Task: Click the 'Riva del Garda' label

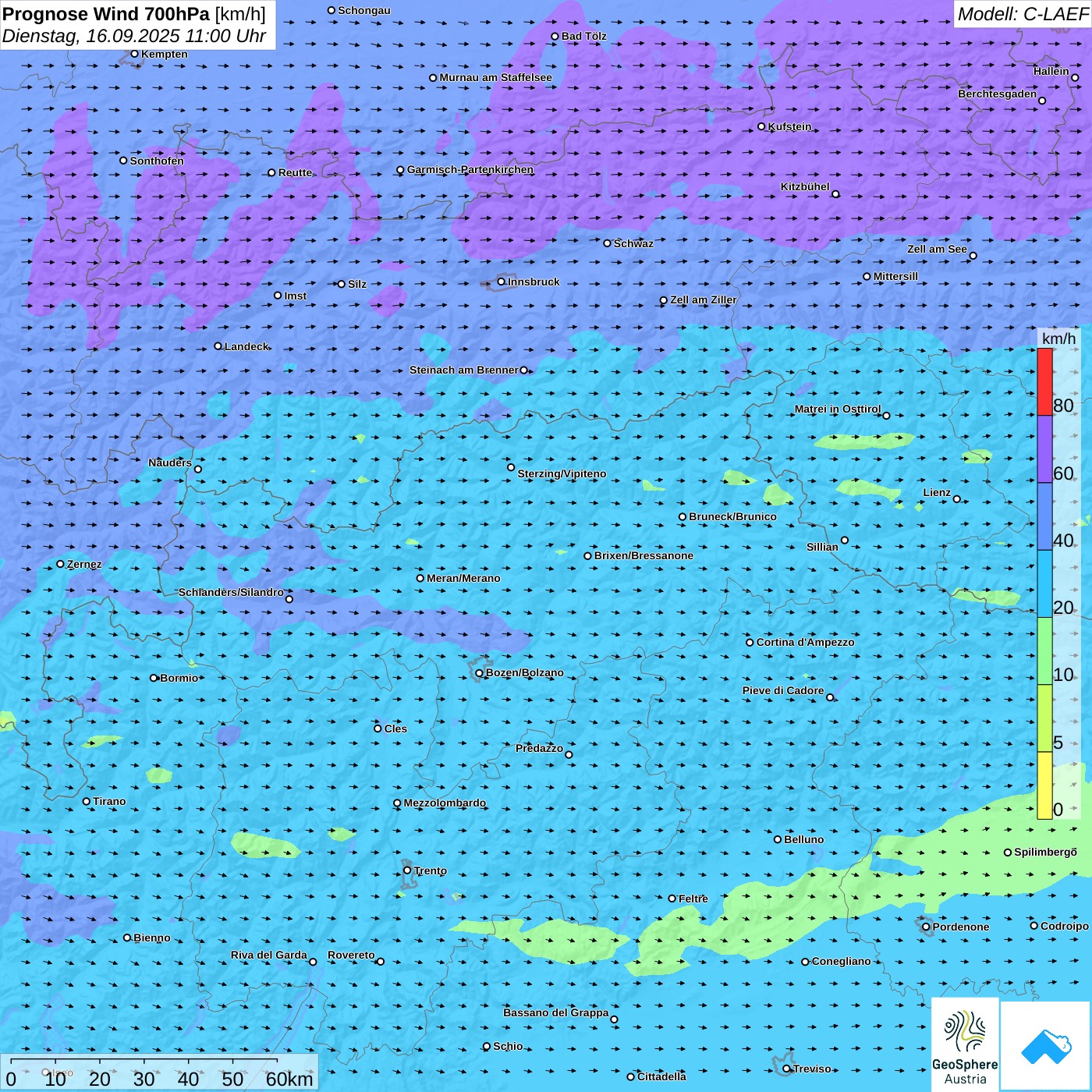Action: 269,955
